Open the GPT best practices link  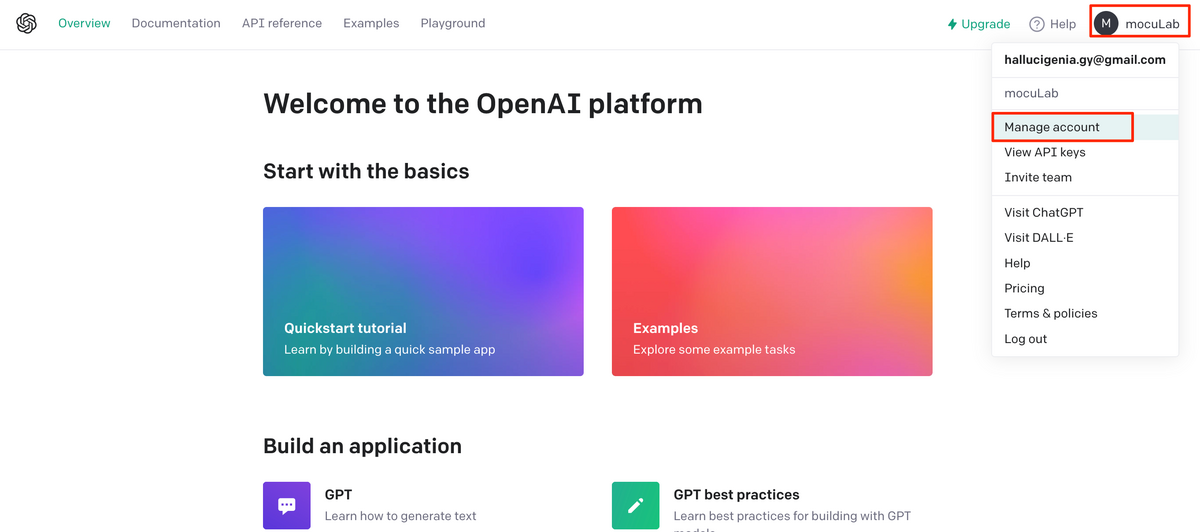[736, 494]
